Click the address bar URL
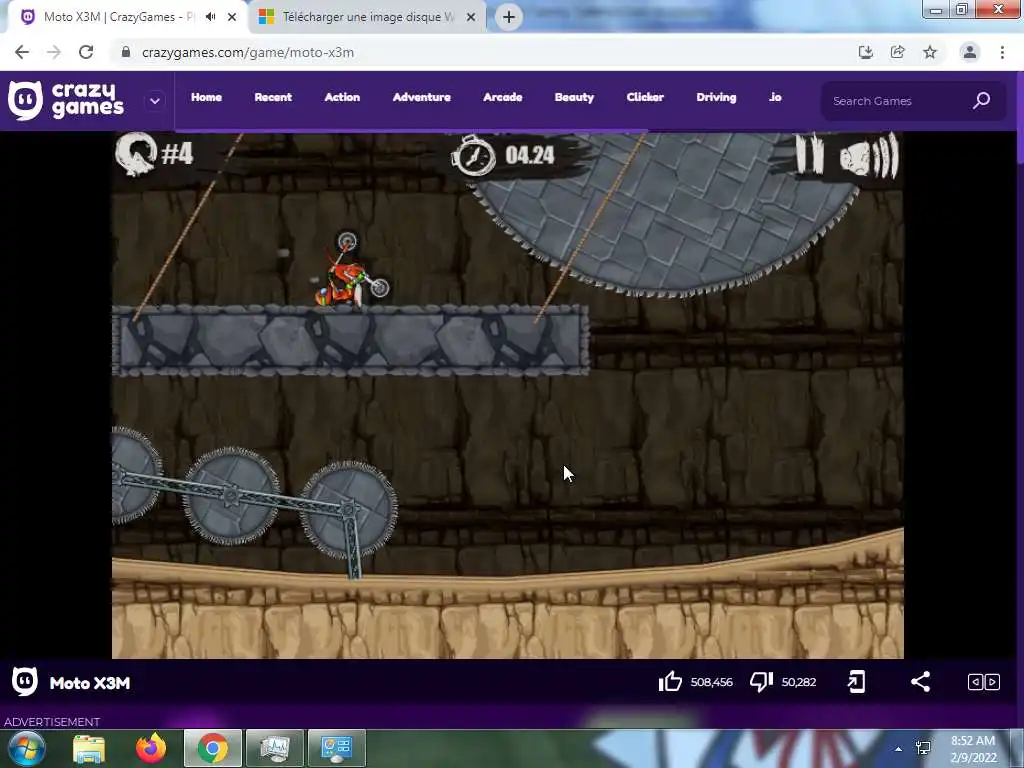This screenshot has height=768, width=1024. coord(248,52)
